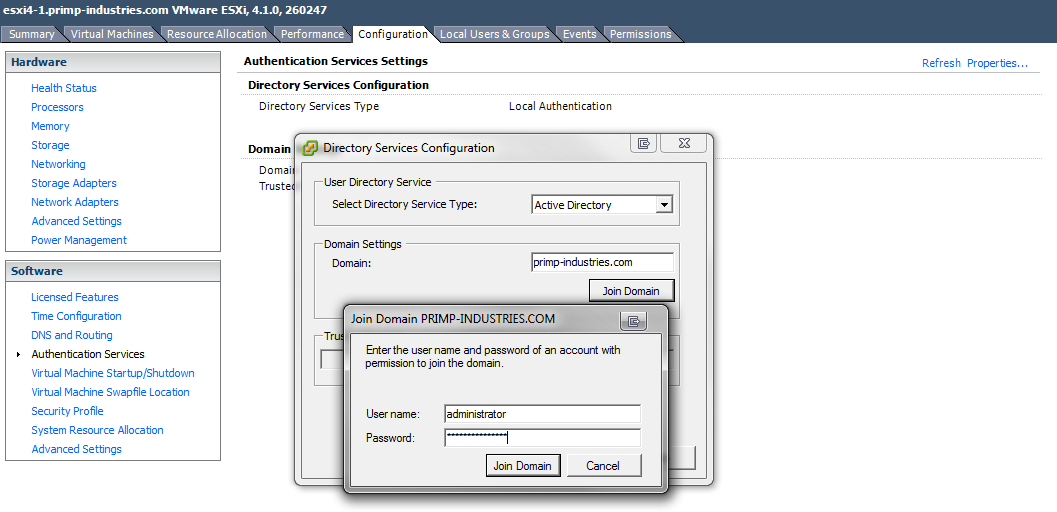The width and height of the screenshot is (1057, 512).
Task: Click the Join Domain button under Domain Settings
Action: pyautogui.click(x=631, y=291)
